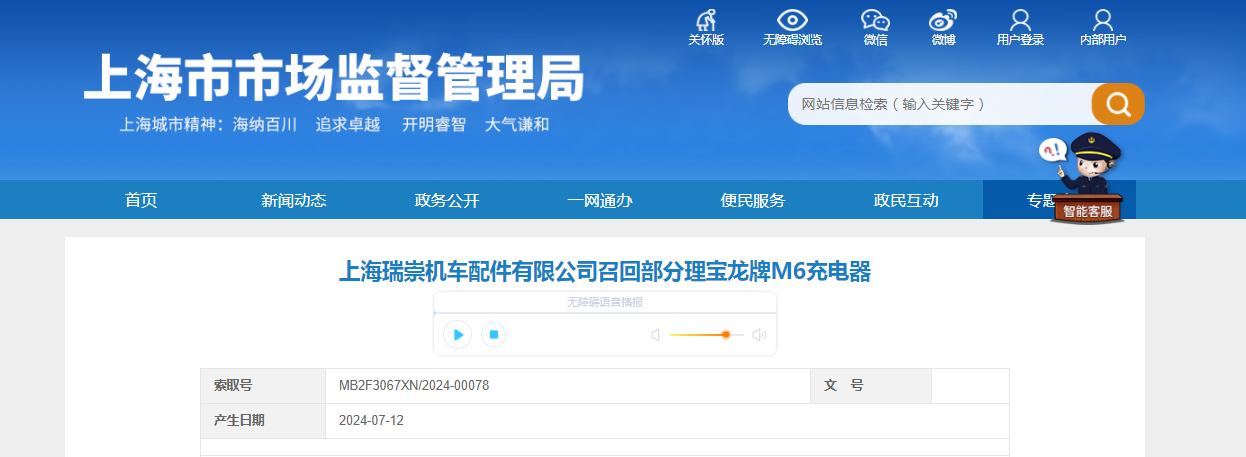The width and height of the screenshot is (1246, 457).
Task: Open the 便民服务 navigation item
Action: [x=753, y=200]
